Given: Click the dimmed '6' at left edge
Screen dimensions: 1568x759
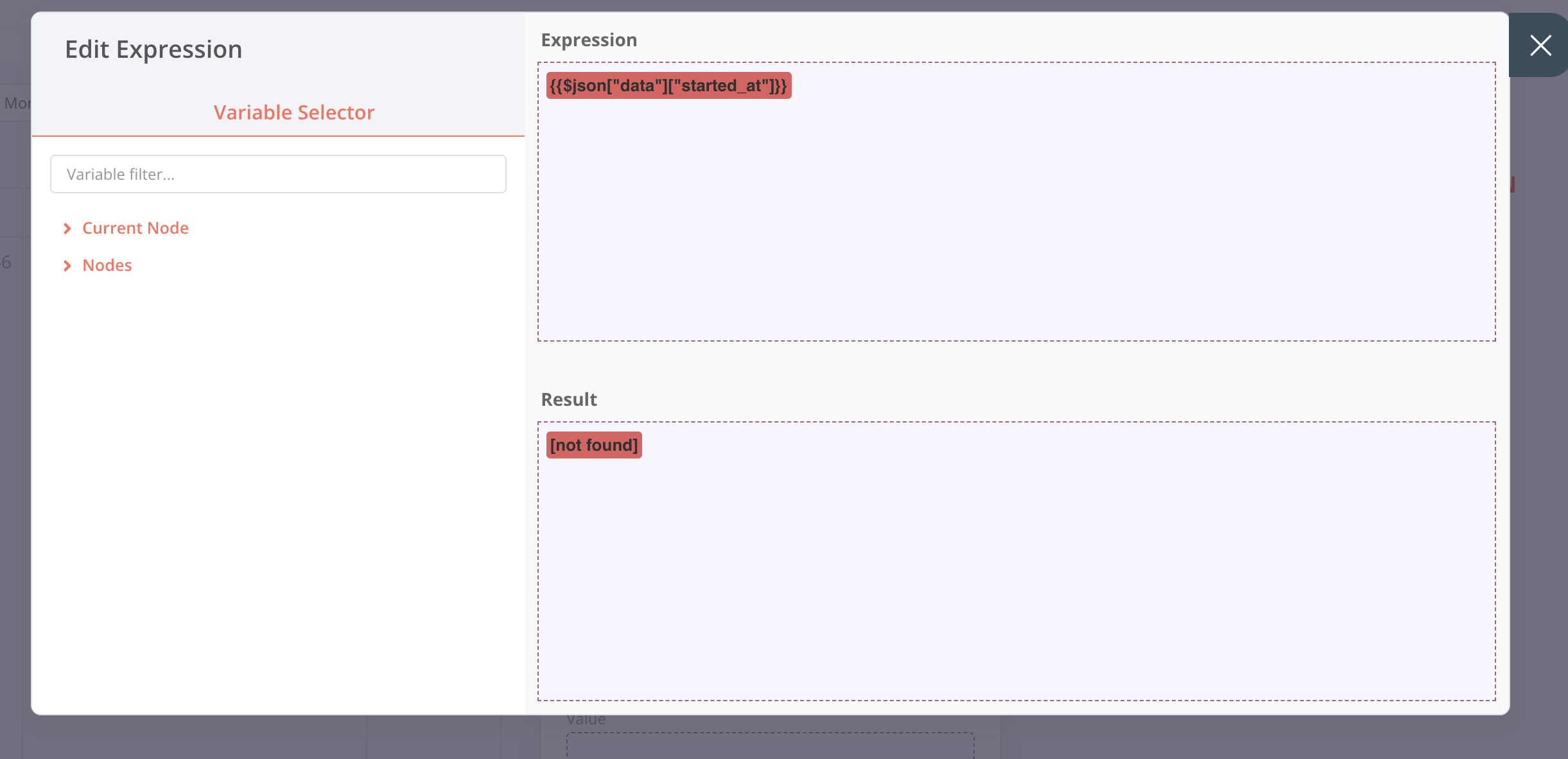Looking at the screenshot, I should [6, 262].
